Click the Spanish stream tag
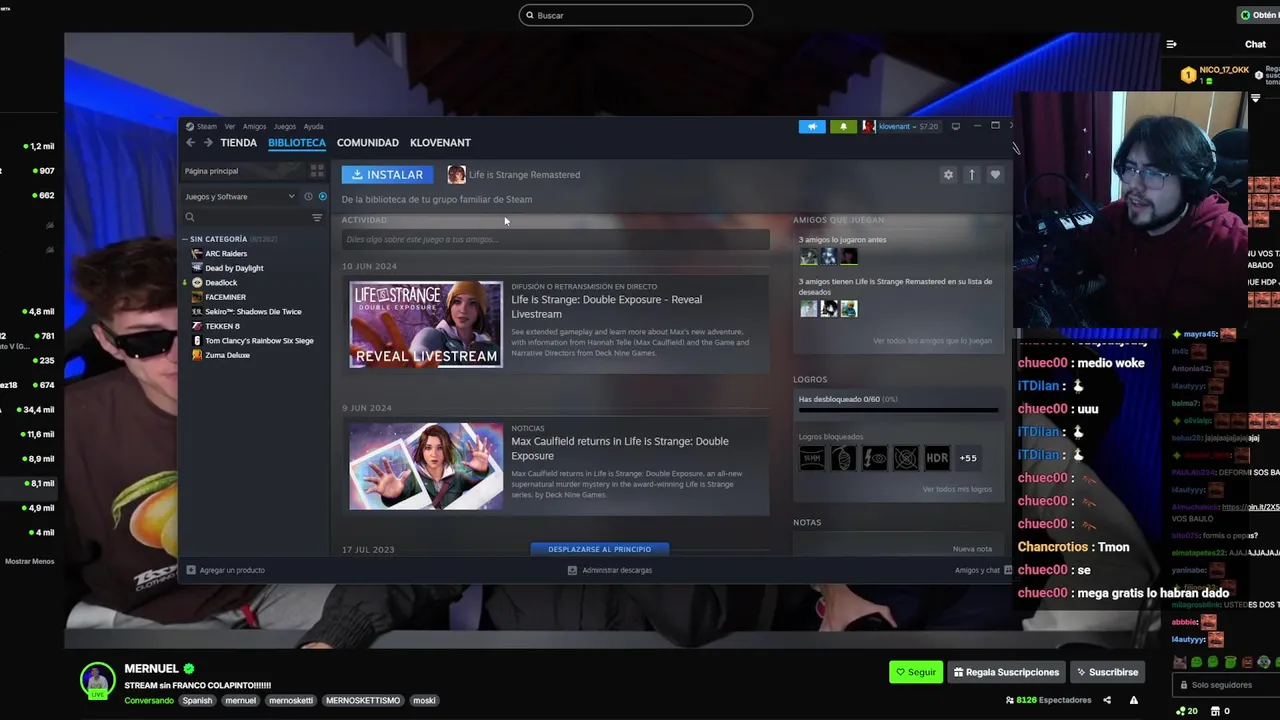This screenshot has width=1280, height=720. (x=197, y=700)
